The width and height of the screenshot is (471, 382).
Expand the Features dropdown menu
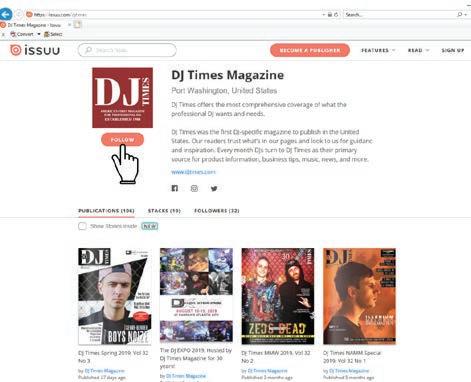coord(378,50)
